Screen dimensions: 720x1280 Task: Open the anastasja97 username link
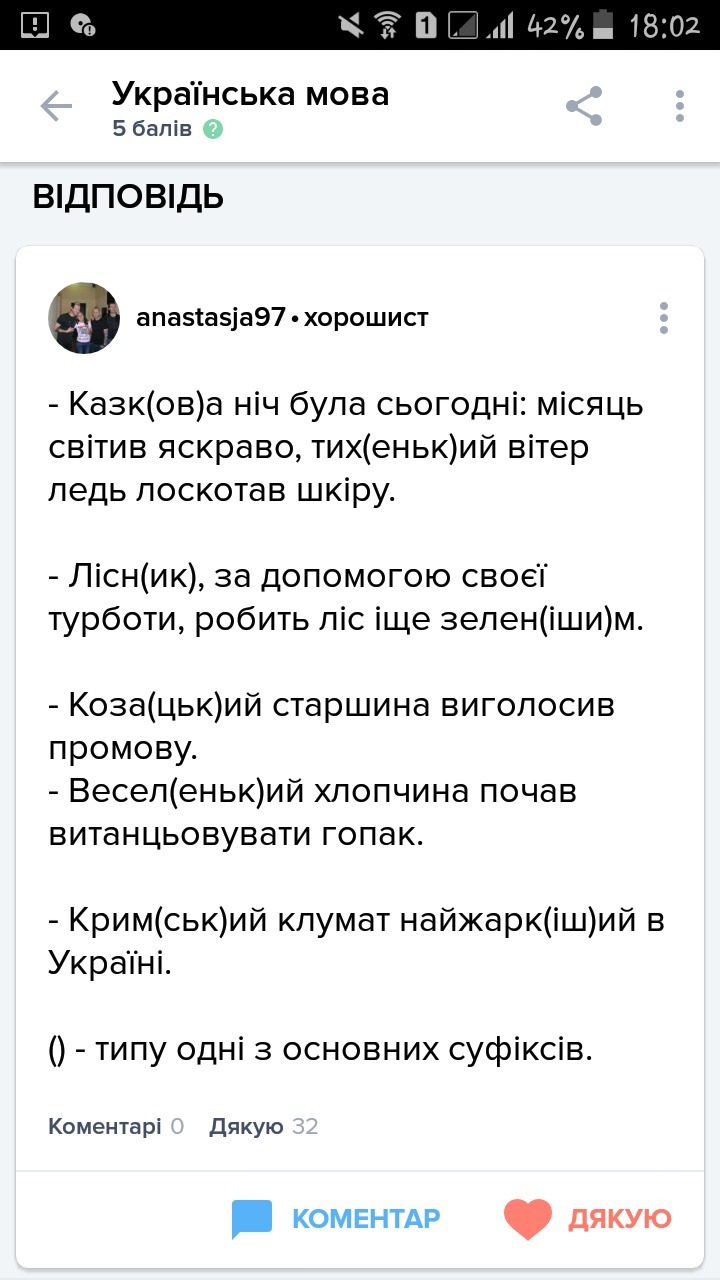(210, 318)
